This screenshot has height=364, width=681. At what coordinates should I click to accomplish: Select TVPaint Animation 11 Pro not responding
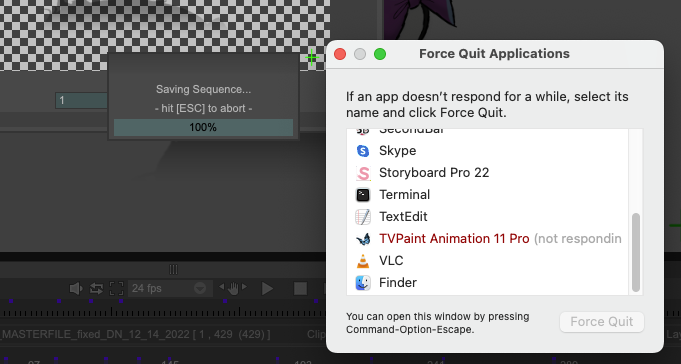click(x=487, y=239)
